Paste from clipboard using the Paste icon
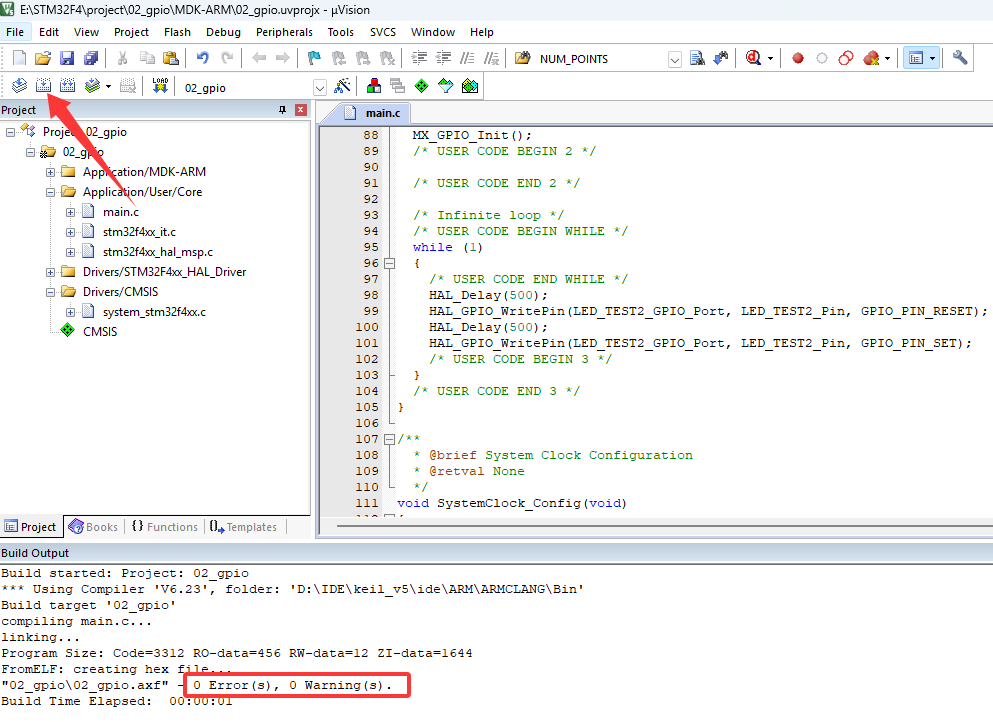This screenshot has height=722, width=993. pyautogui.click(x=171, y=58)
